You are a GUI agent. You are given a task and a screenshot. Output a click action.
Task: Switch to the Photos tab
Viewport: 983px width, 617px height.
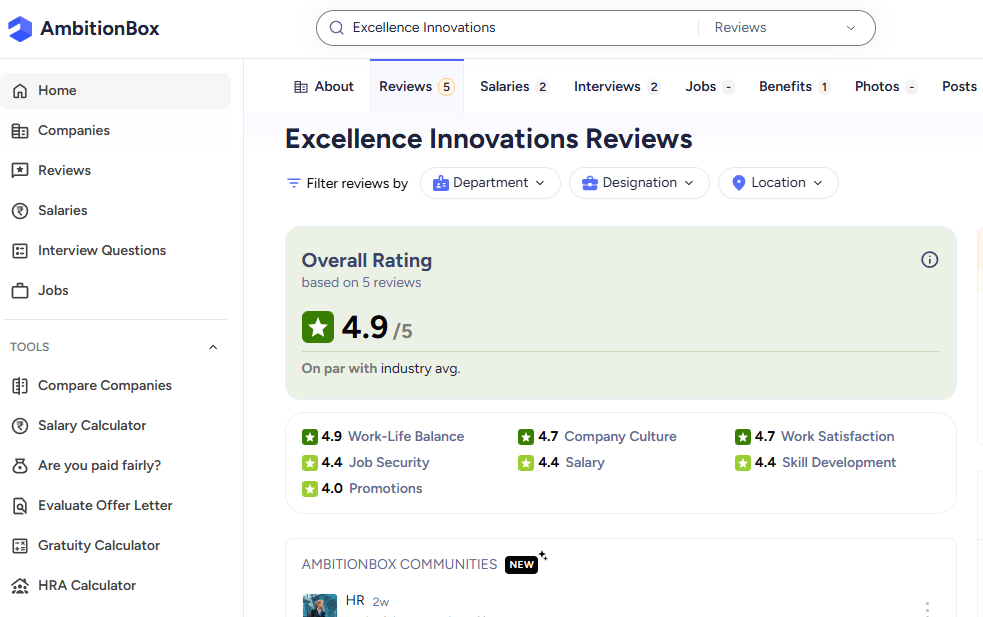(x=886, y=87)
